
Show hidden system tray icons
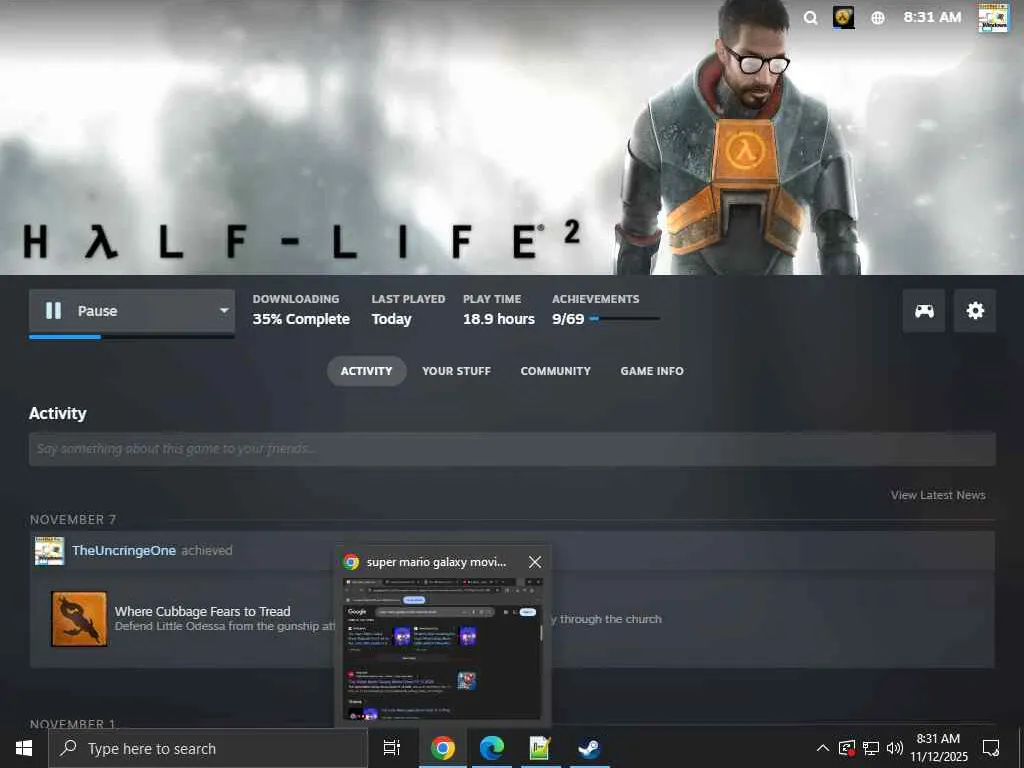[x=823, y=748]
